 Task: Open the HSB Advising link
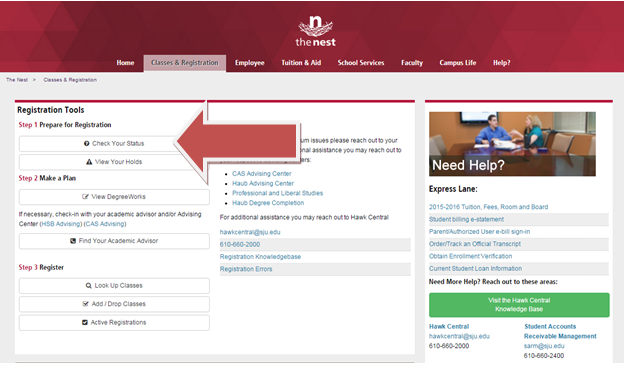[61, 224]
